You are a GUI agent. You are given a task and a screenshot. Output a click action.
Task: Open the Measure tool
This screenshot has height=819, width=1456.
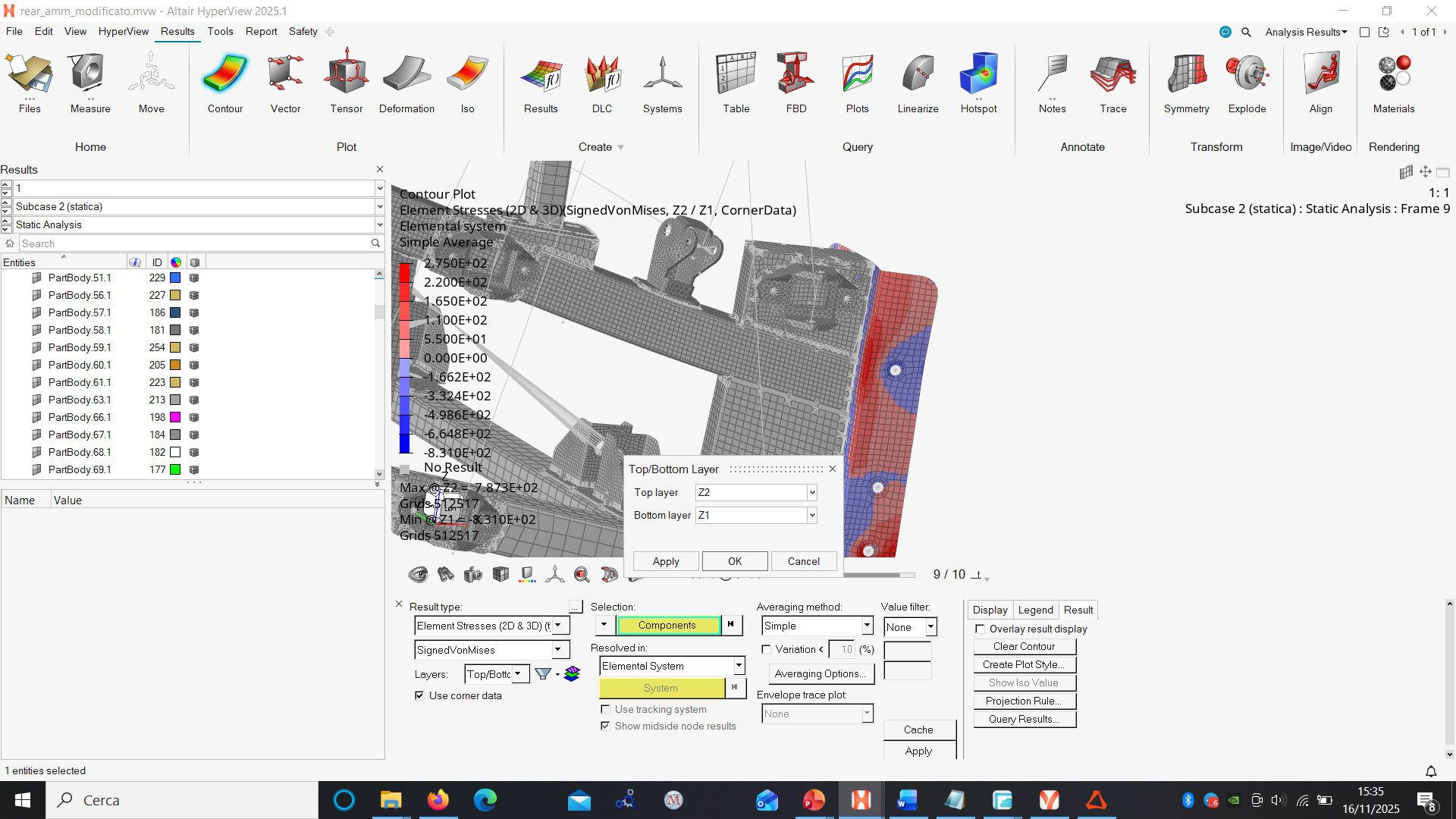[x=90, y=82]
